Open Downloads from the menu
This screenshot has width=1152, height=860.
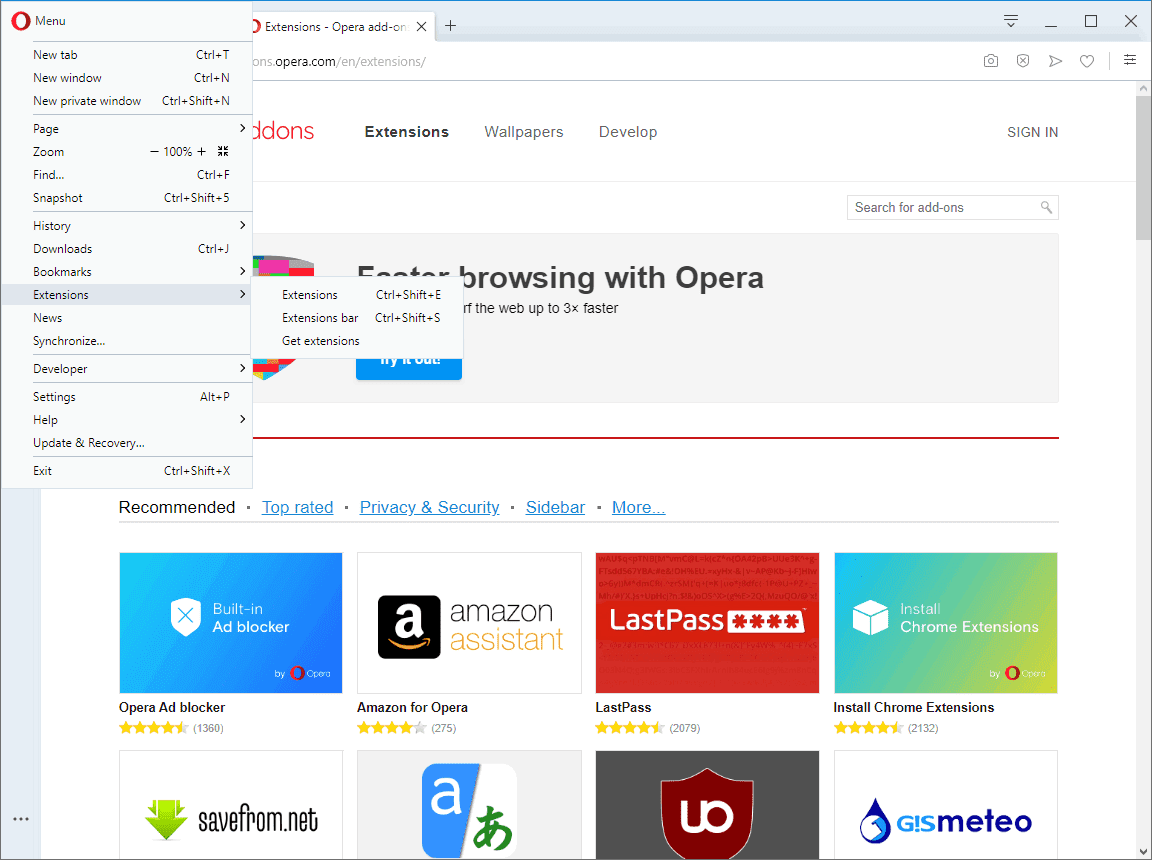point(127,249)
